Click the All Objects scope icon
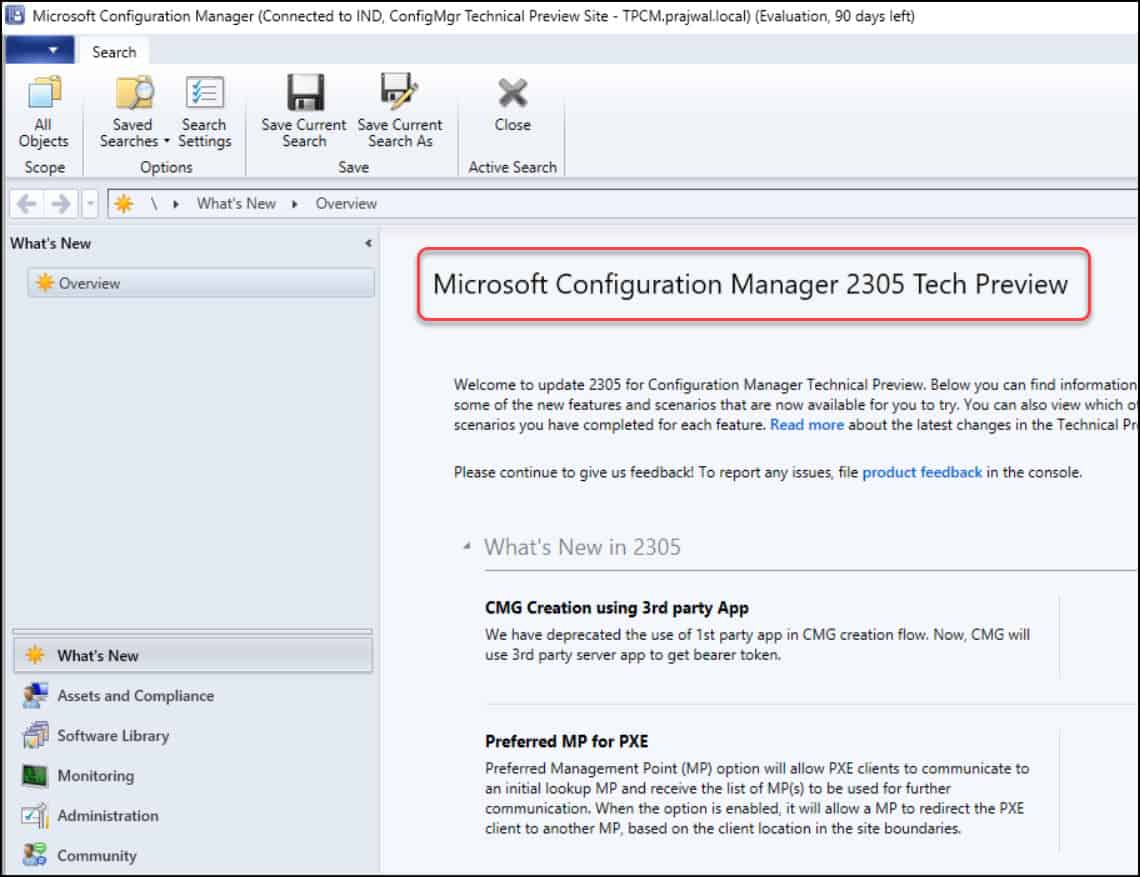Image resolution: width=1140 pixels, height=877 pixels. 44,92
